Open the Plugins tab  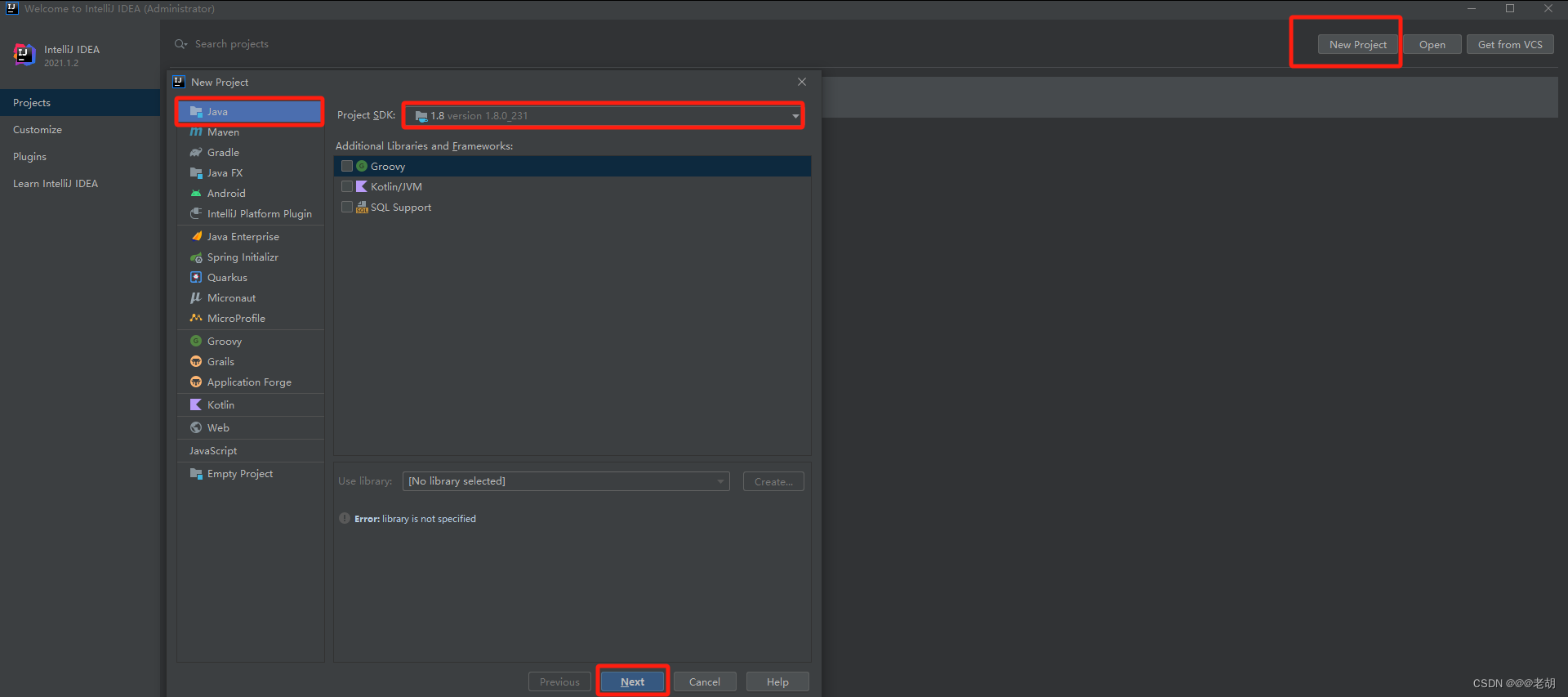tap(80, 156)
